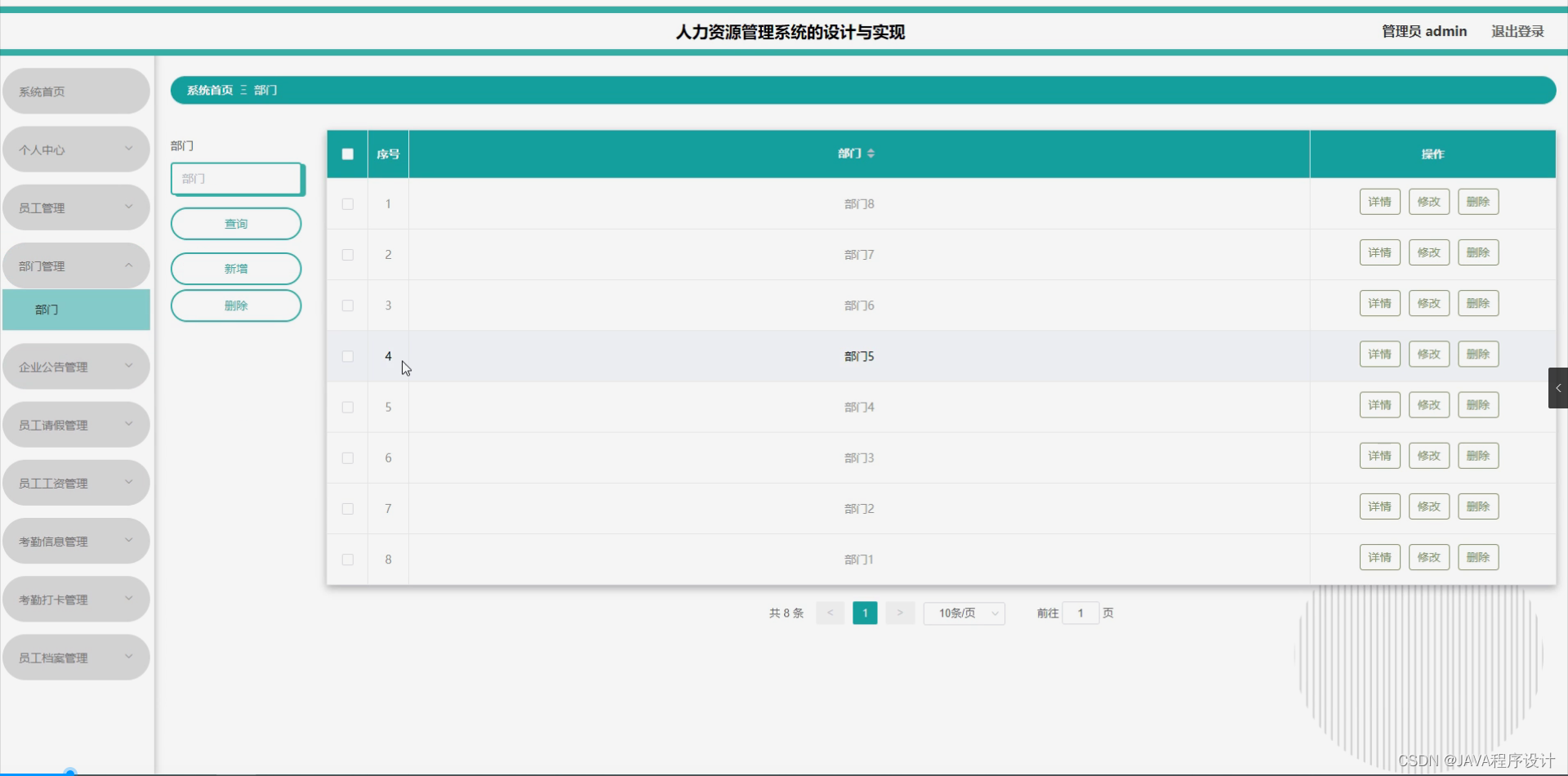
Task: Click 修改 for row 部门4
Action: click(x=1429, y=405)
